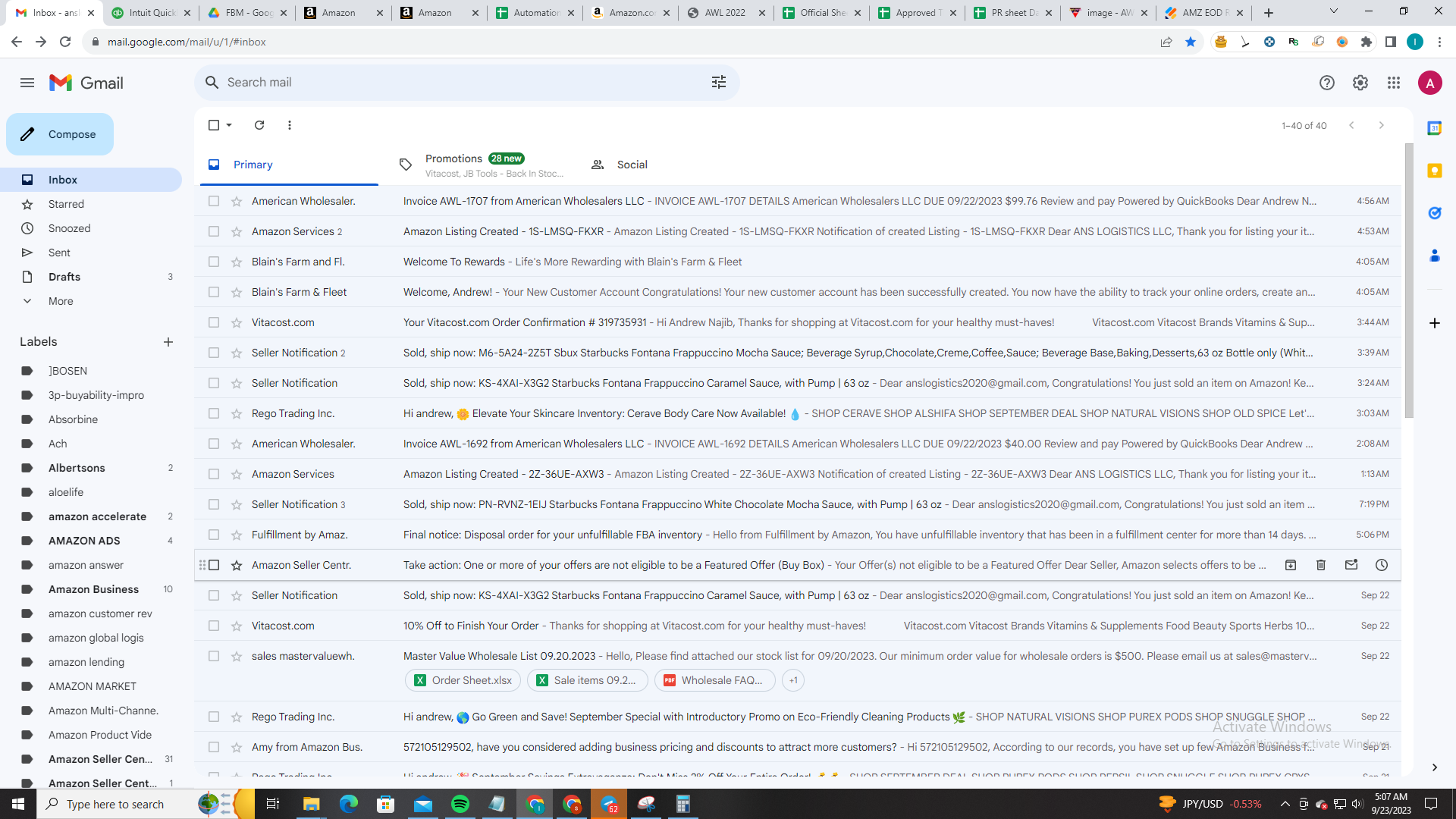Screen dimensions: 1456x819
Task: Open Google Keep side panel
Action: (1435, 171)
